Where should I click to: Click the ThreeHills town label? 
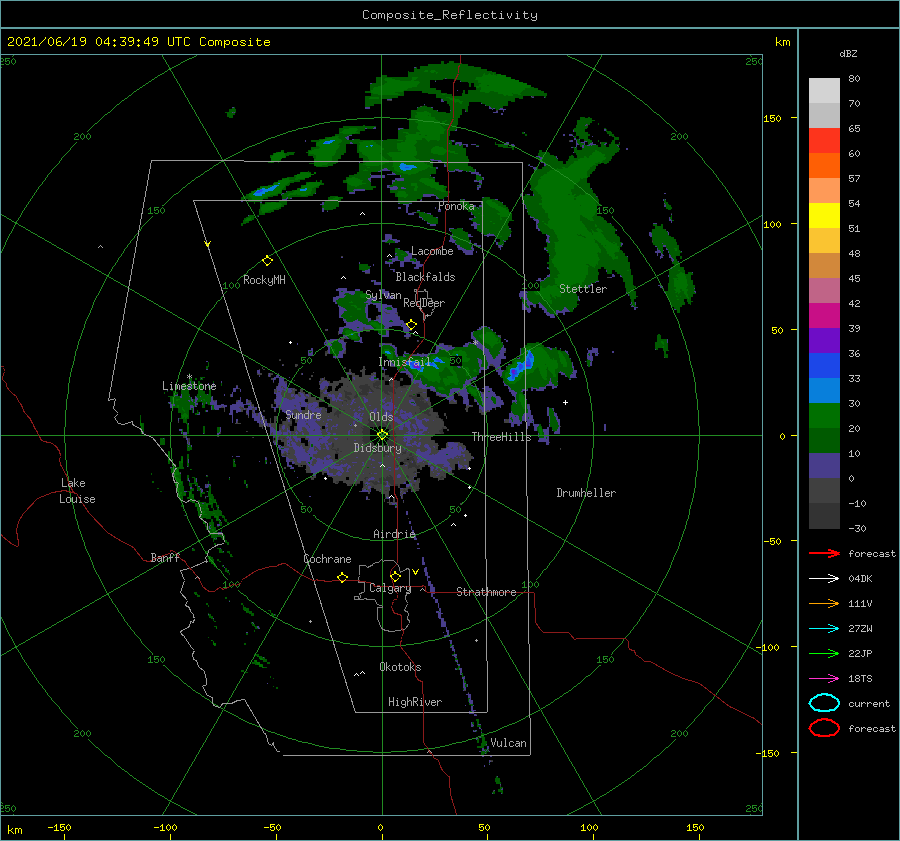click(x=501, y=437)
